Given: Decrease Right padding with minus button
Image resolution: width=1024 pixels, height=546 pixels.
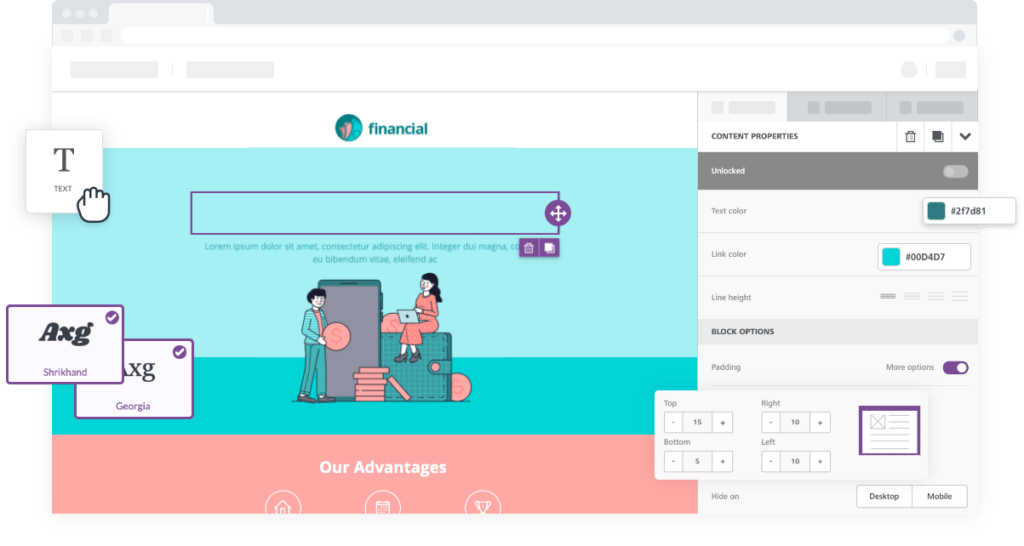Looking at the screenshot, I should 771,423.
